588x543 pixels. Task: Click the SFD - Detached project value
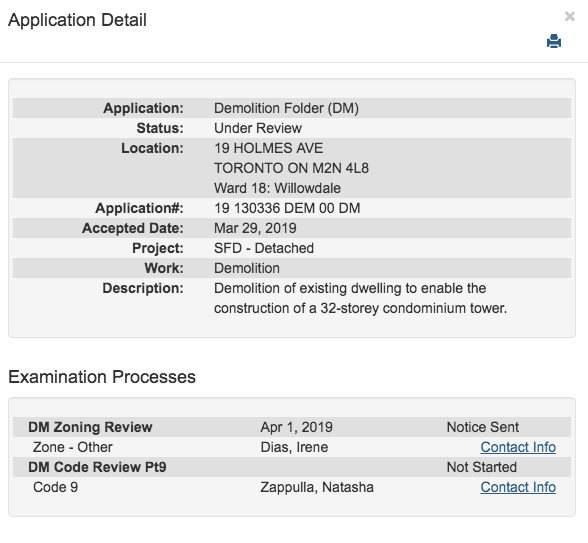(264, 248)
